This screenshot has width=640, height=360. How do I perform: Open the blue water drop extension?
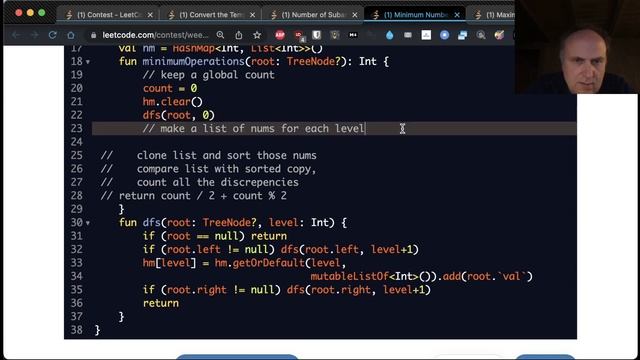click(x=389, y=35)
